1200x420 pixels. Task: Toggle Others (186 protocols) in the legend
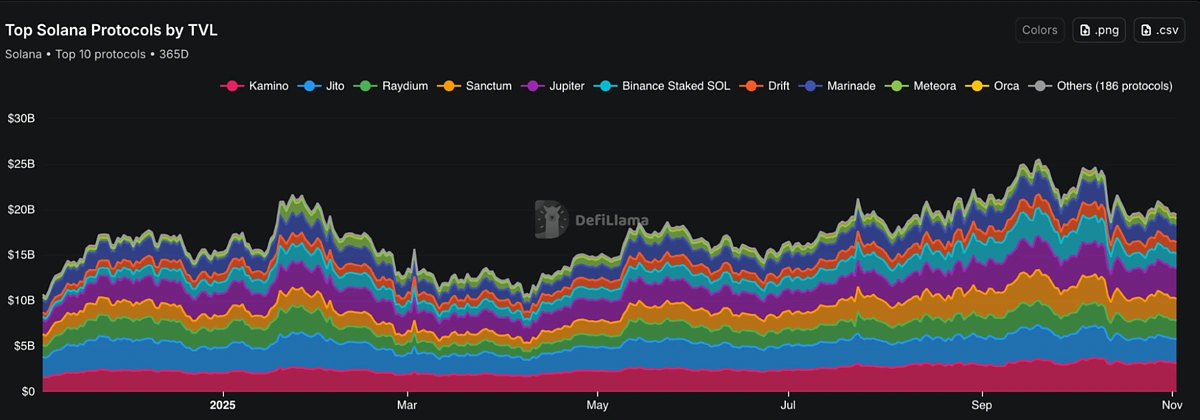tap(1101, 86)
